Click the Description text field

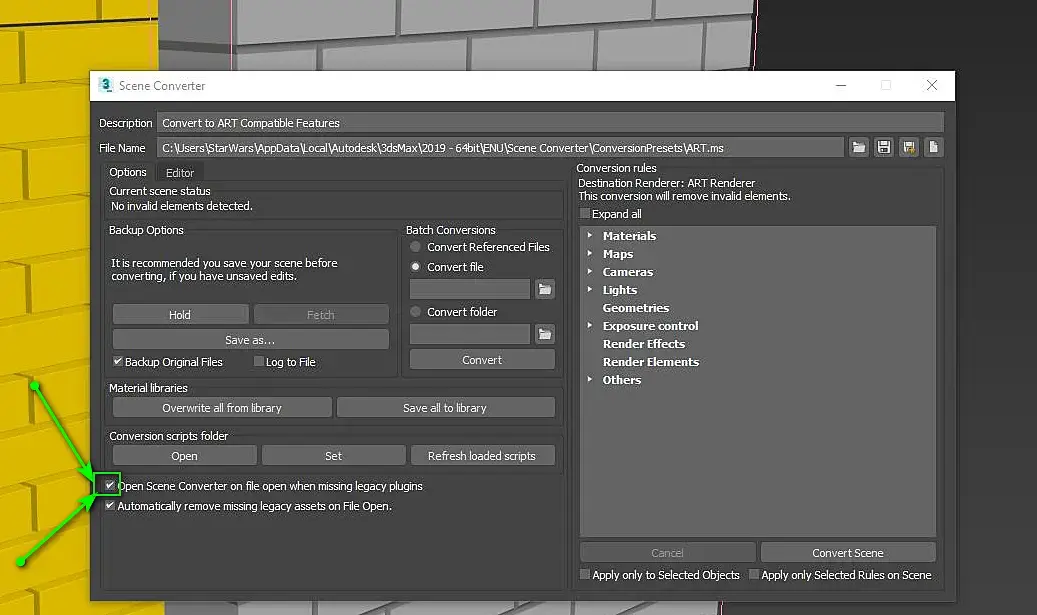click(x=550, y=123)
